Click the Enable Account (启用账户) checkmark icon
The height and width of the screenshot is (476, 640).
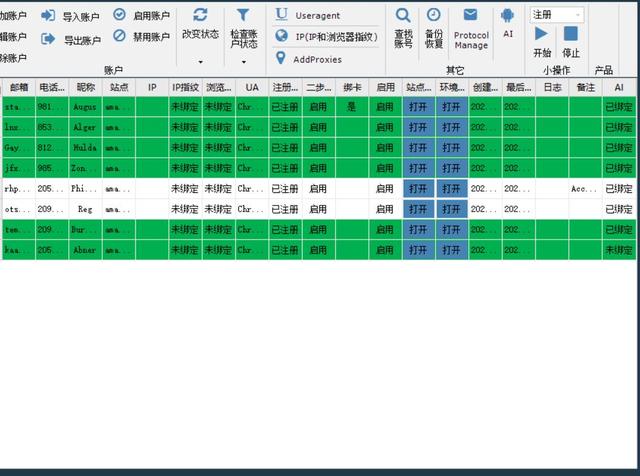(x=119, y=14)
